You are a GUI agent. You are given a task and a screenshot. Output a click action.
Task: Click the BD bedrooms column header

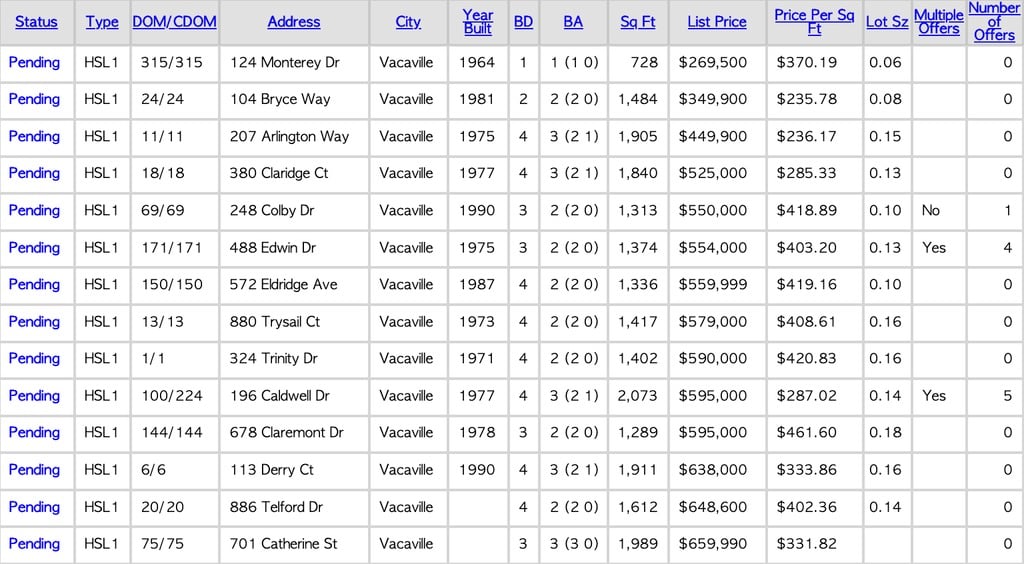click(x=523, y=22)
